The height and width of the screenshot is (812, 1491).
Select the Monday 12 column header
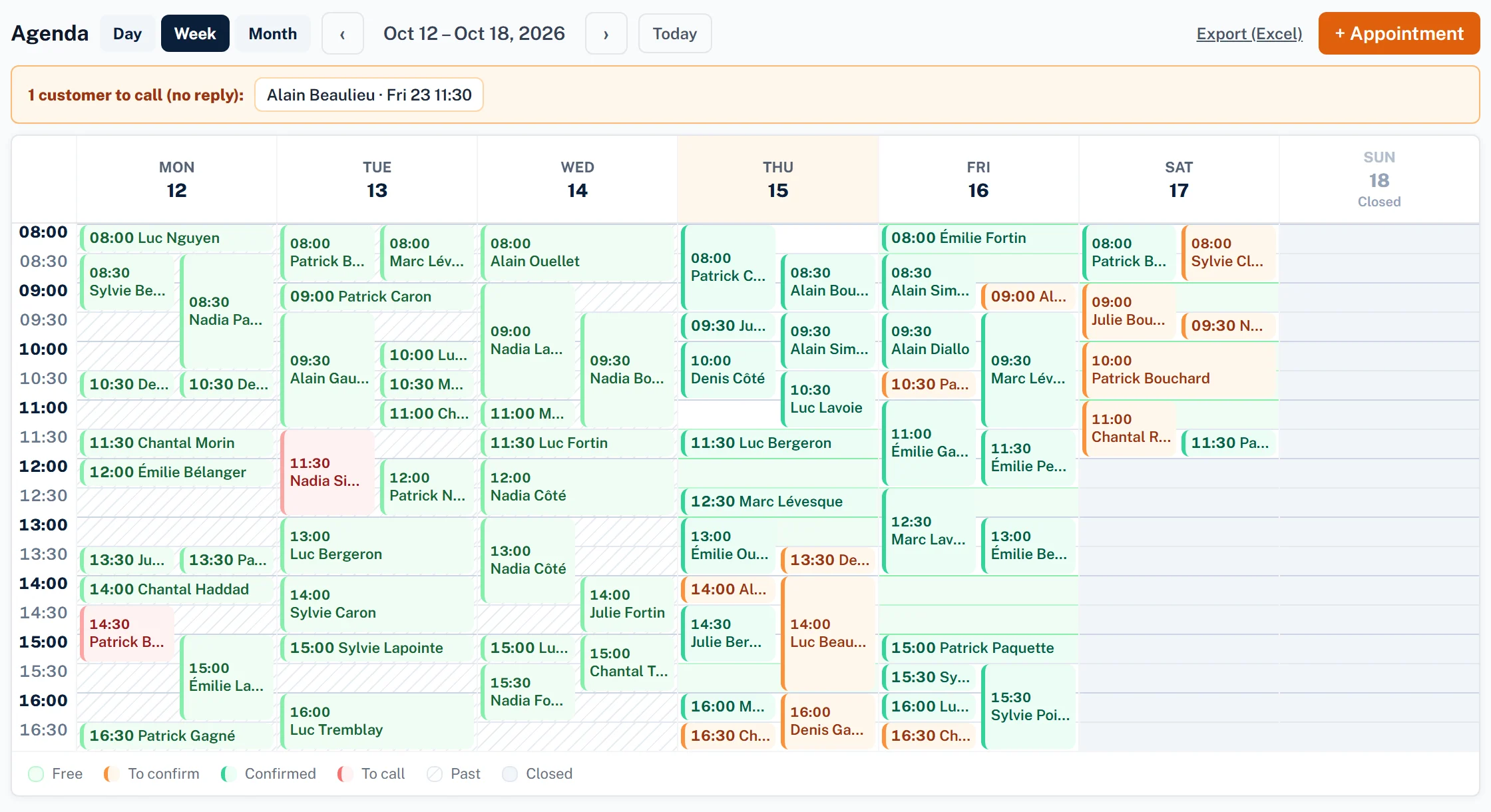(176, 180)
